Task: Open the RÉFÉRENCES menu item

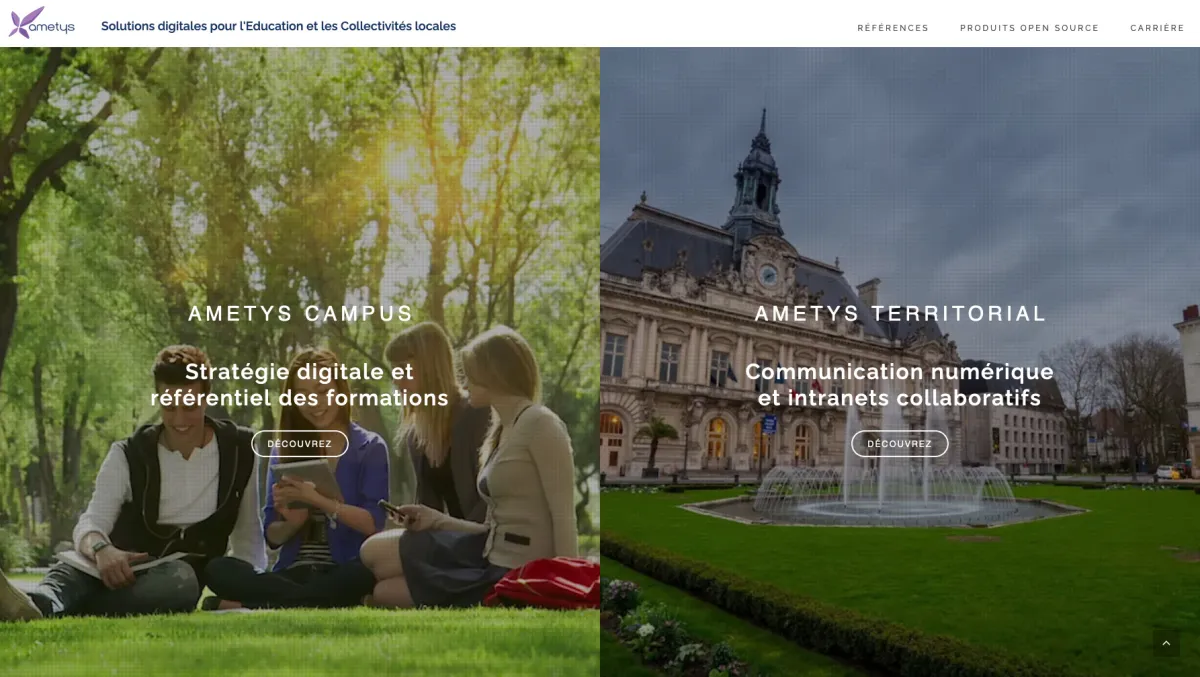Action: point(893,28)
